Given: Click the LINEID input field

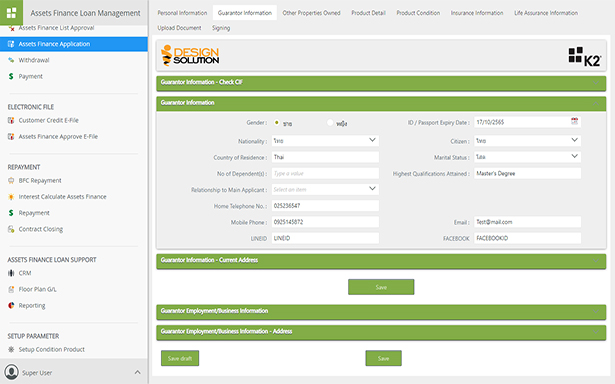Looking at the screenshot, I should pyautogui.click(x=325, y=238).
